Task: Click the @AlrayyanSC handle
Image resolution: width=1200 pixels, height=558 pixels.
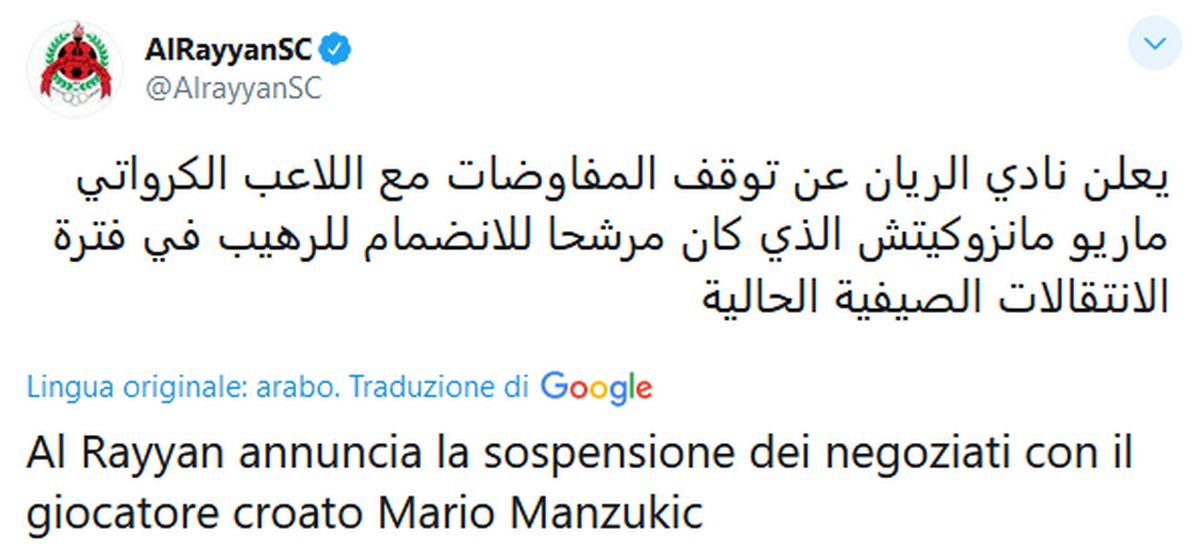Action: click(x=234, y=88)
